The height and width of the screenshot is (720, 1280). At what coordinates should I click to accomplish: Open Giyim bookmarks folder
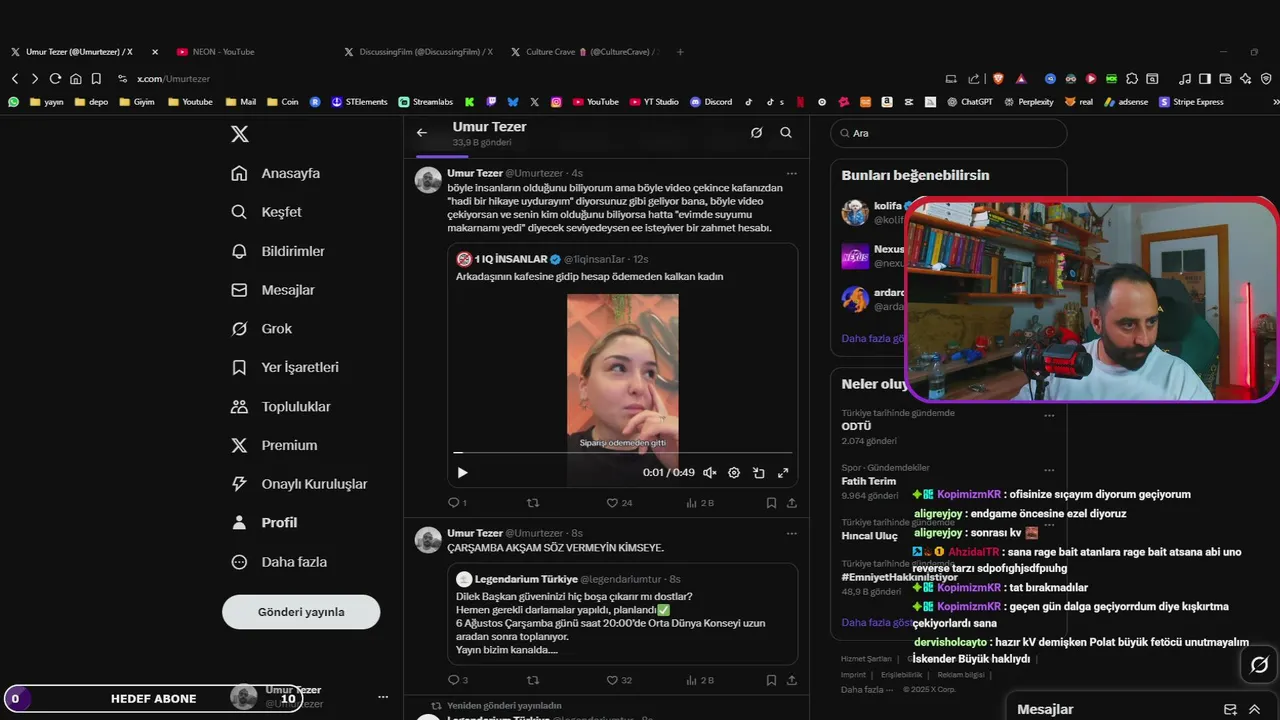(137, 102)
